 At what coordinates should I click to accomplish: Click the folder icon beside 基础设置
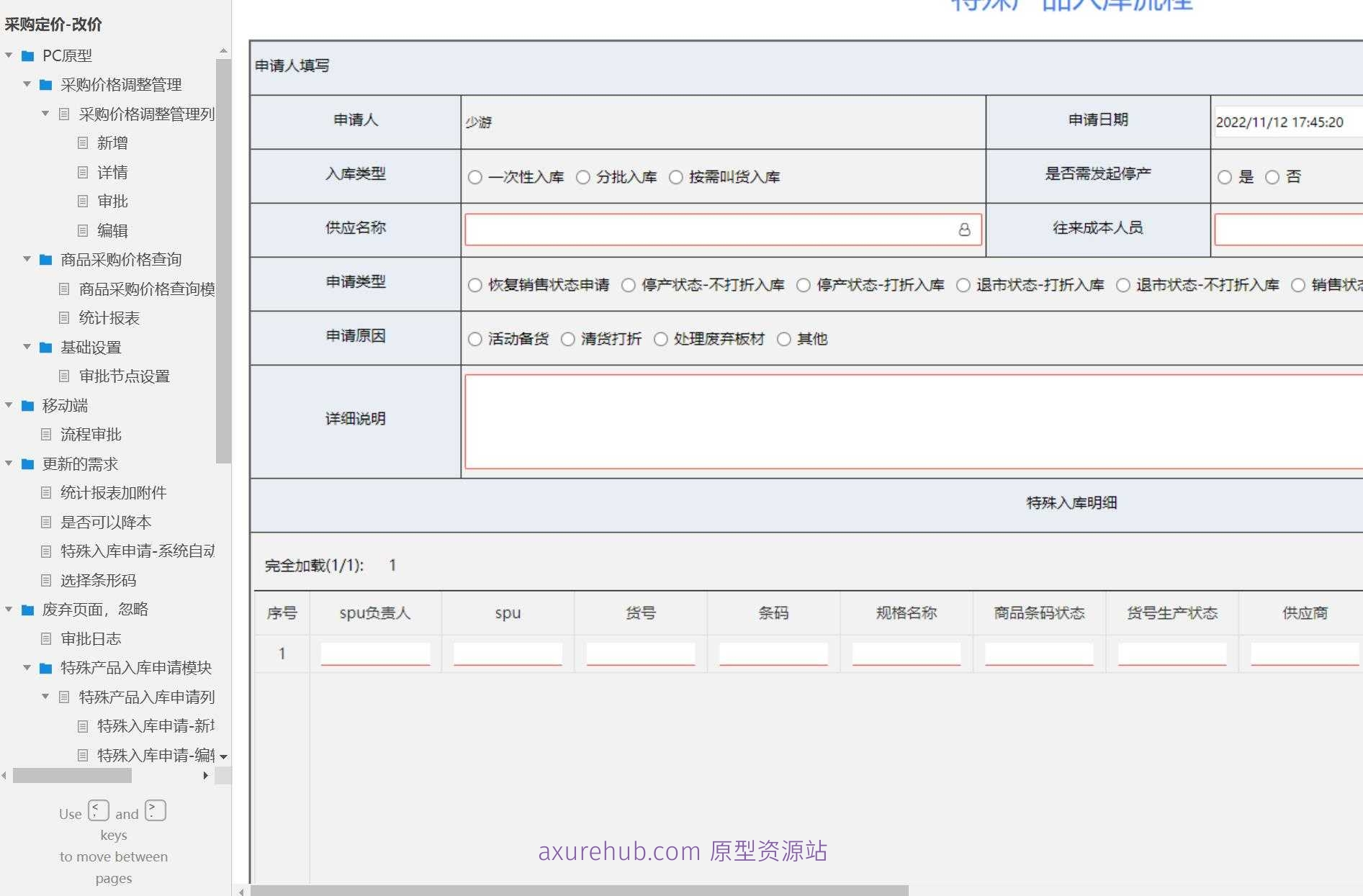click(x=45, y=347)
